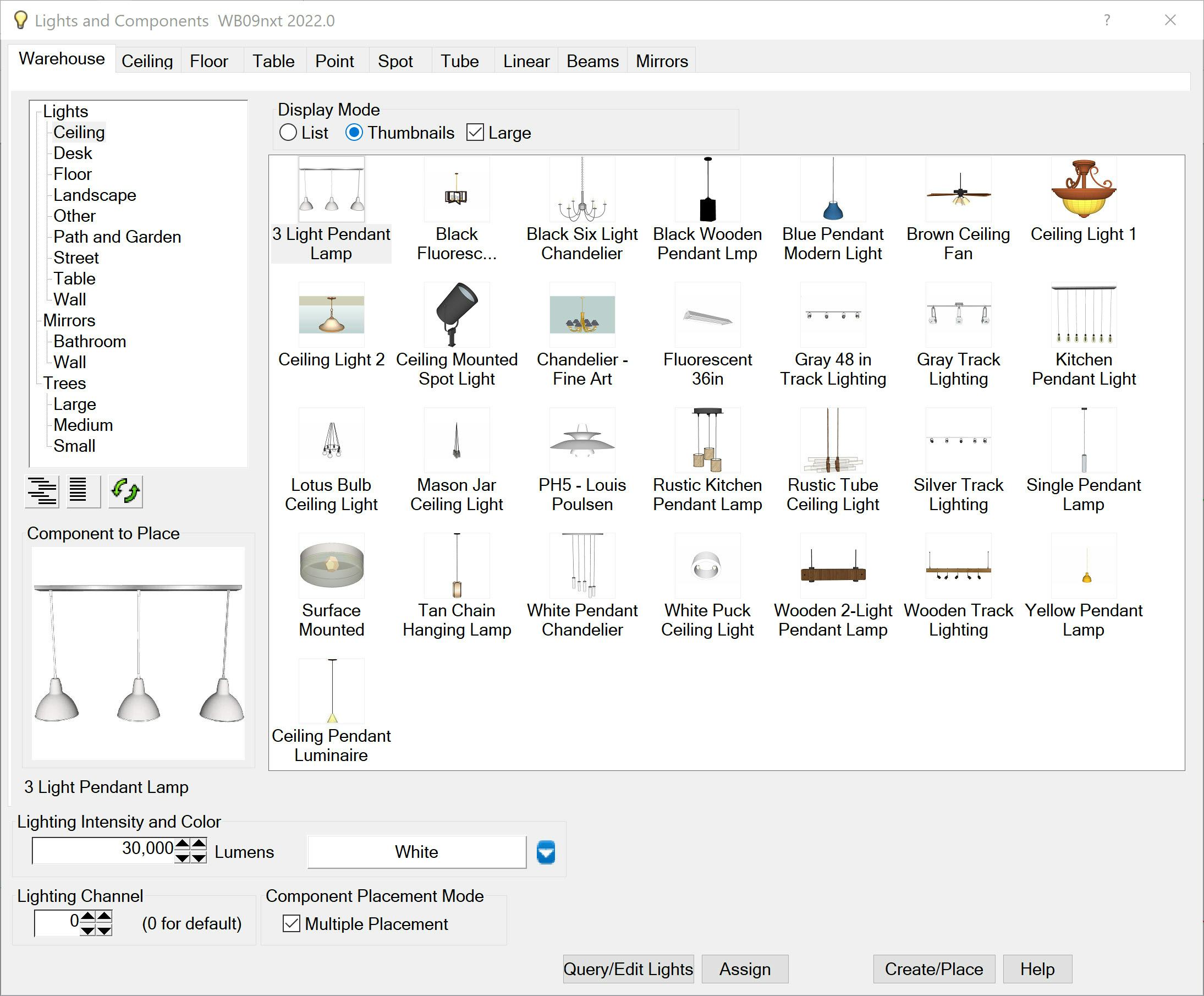Select the Brown Ceiling Fan thumbnail

coord(958,190)
